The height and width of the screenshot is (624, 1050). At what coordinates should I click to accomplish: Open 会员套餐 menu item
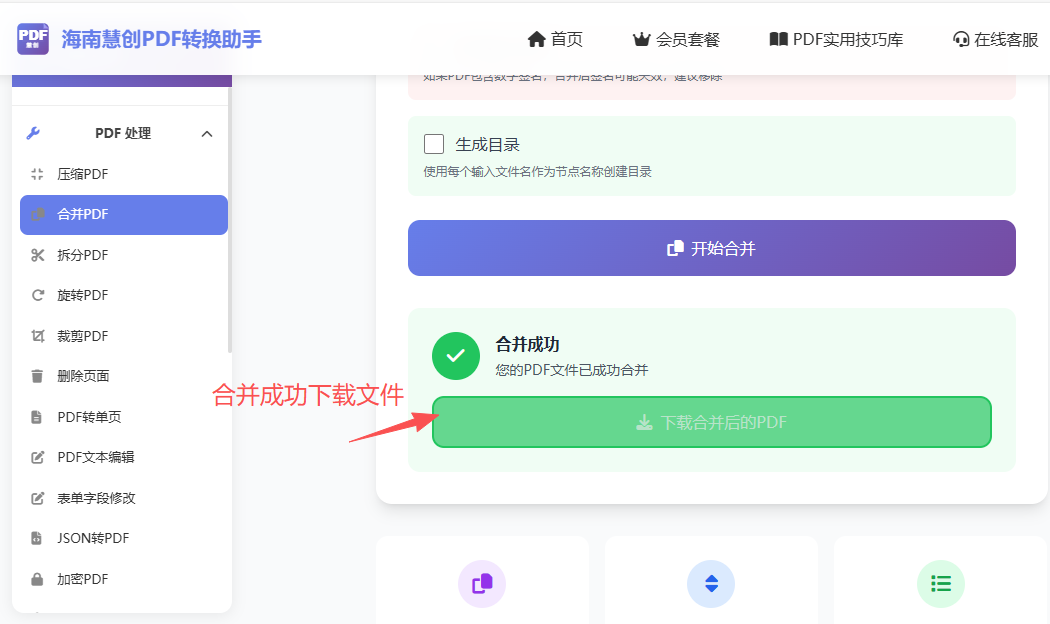pos(676,40)
